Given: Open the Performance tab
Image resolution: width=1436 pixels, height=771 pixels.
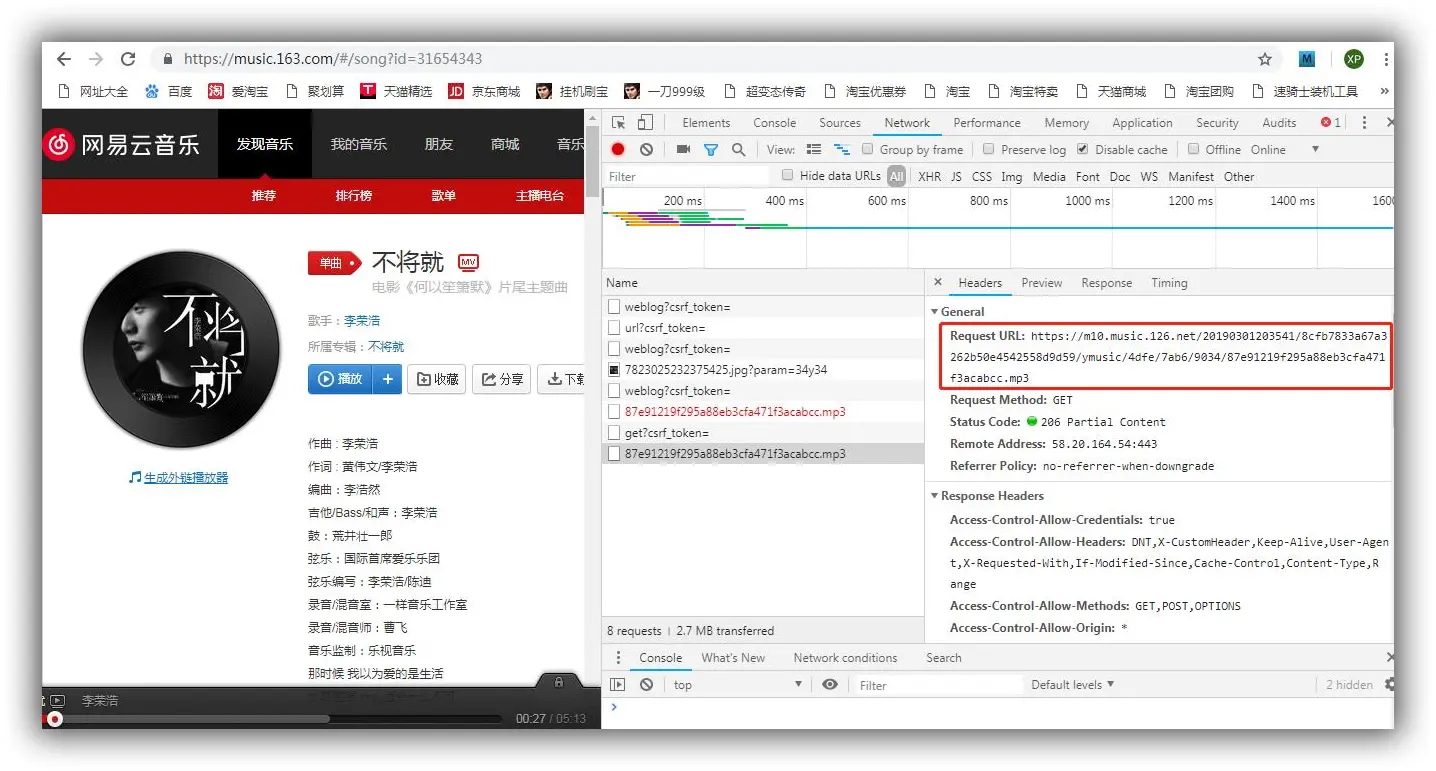Looking at the screenshot, I should [987, 123].
